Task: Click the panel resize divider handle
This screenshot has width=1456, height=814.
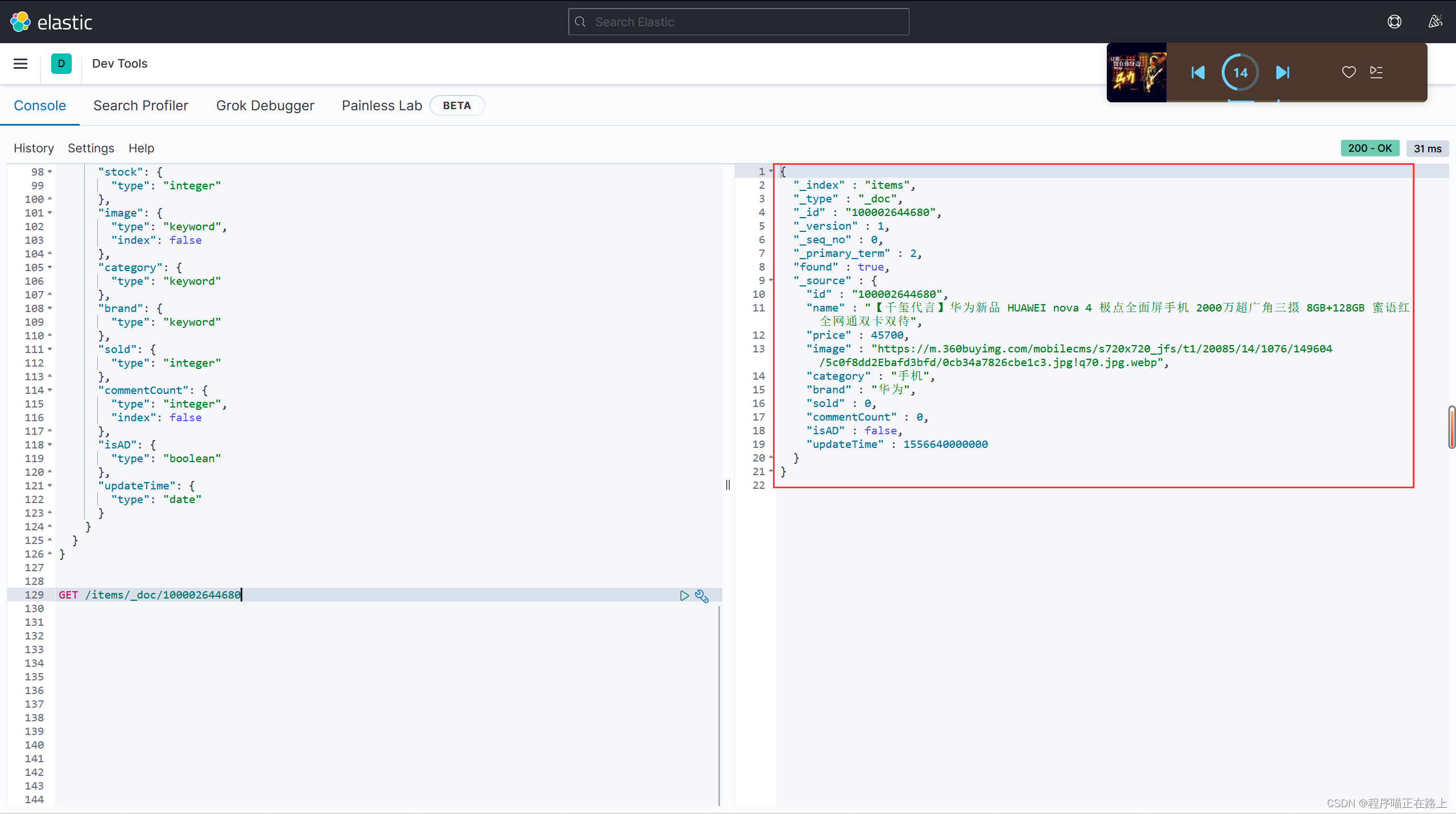Action: click(728, 485)
